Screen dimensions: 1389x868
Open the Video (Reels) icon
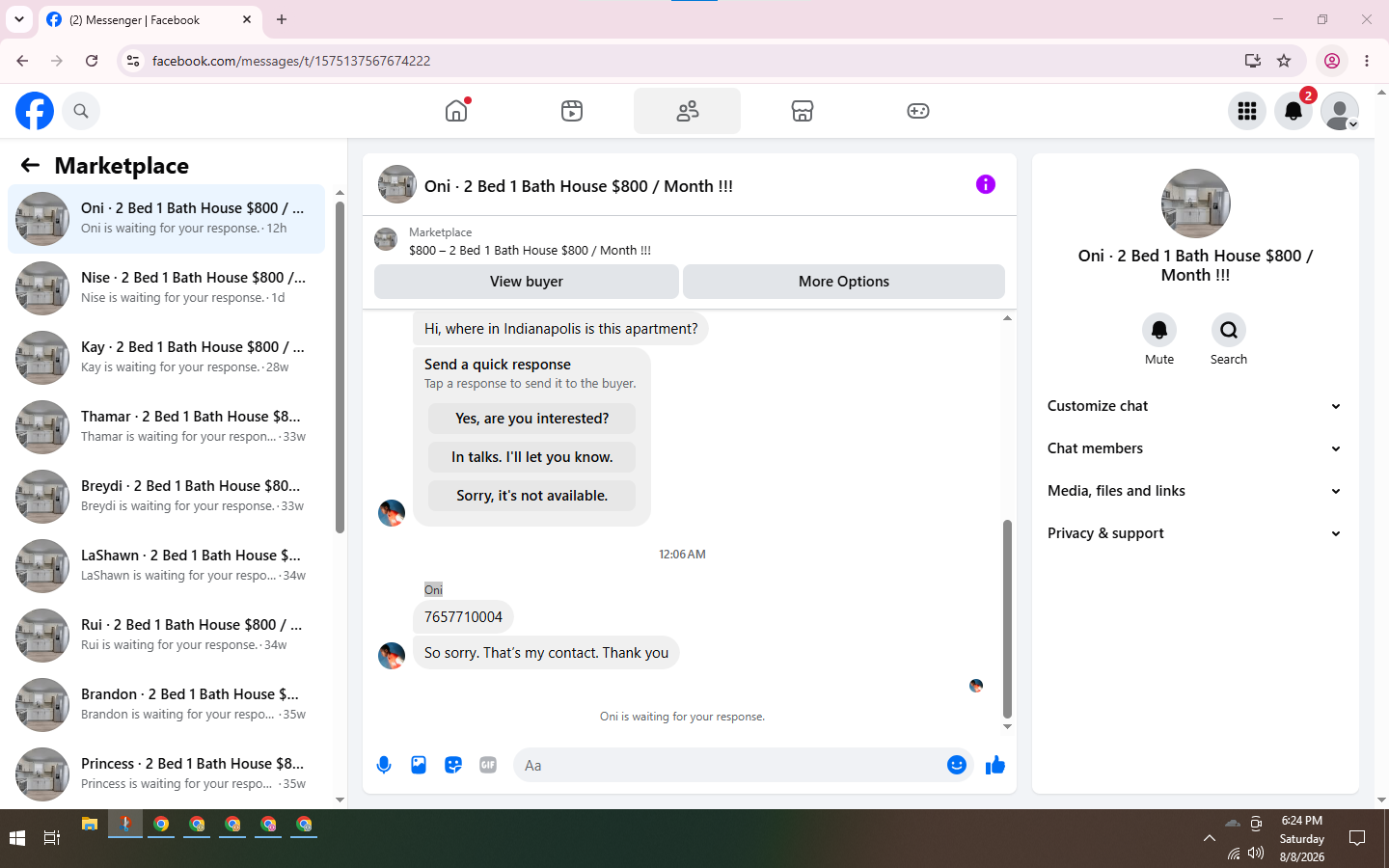(572, 111)
